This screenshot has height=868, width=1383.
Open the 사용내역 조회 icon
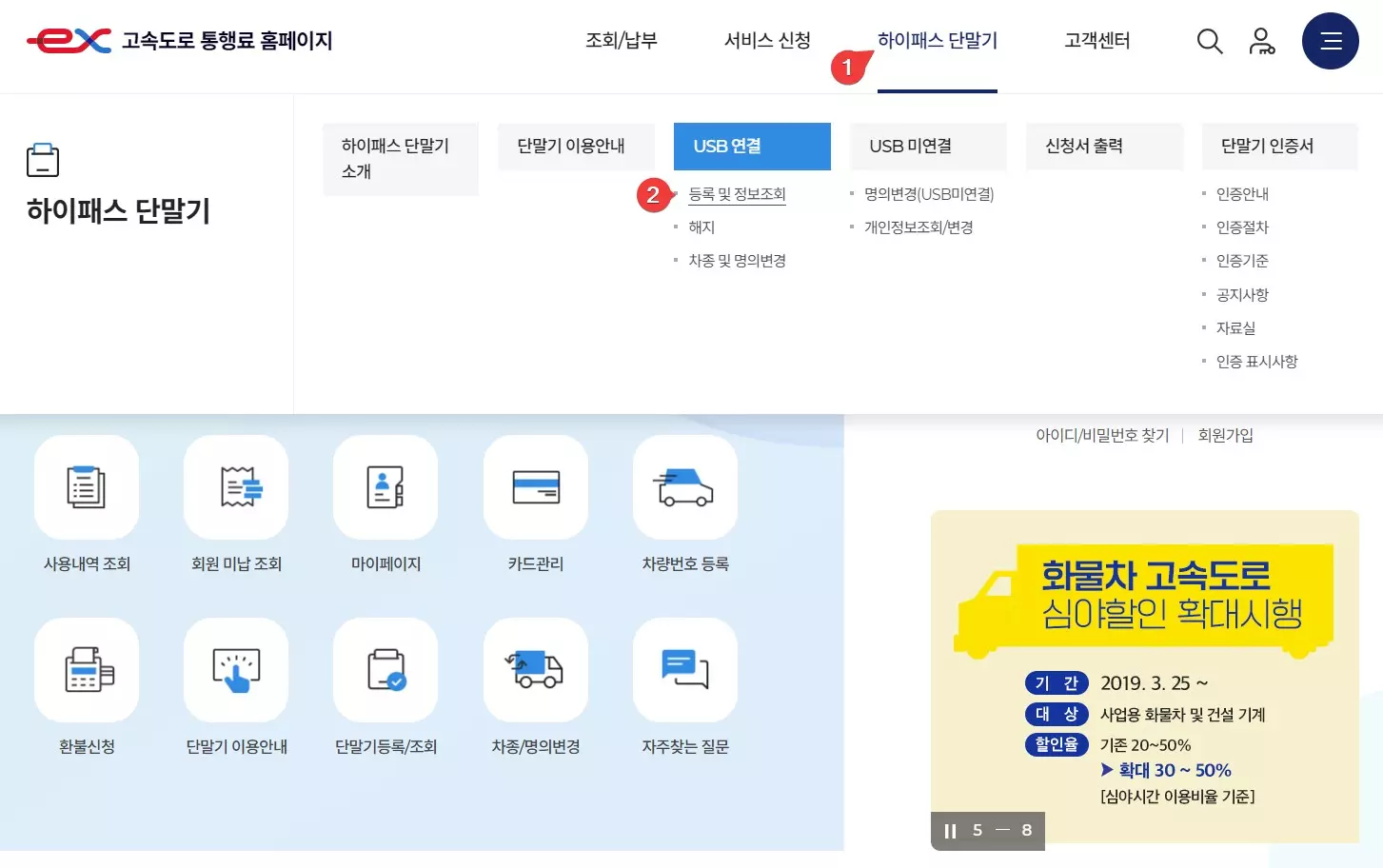87,487
